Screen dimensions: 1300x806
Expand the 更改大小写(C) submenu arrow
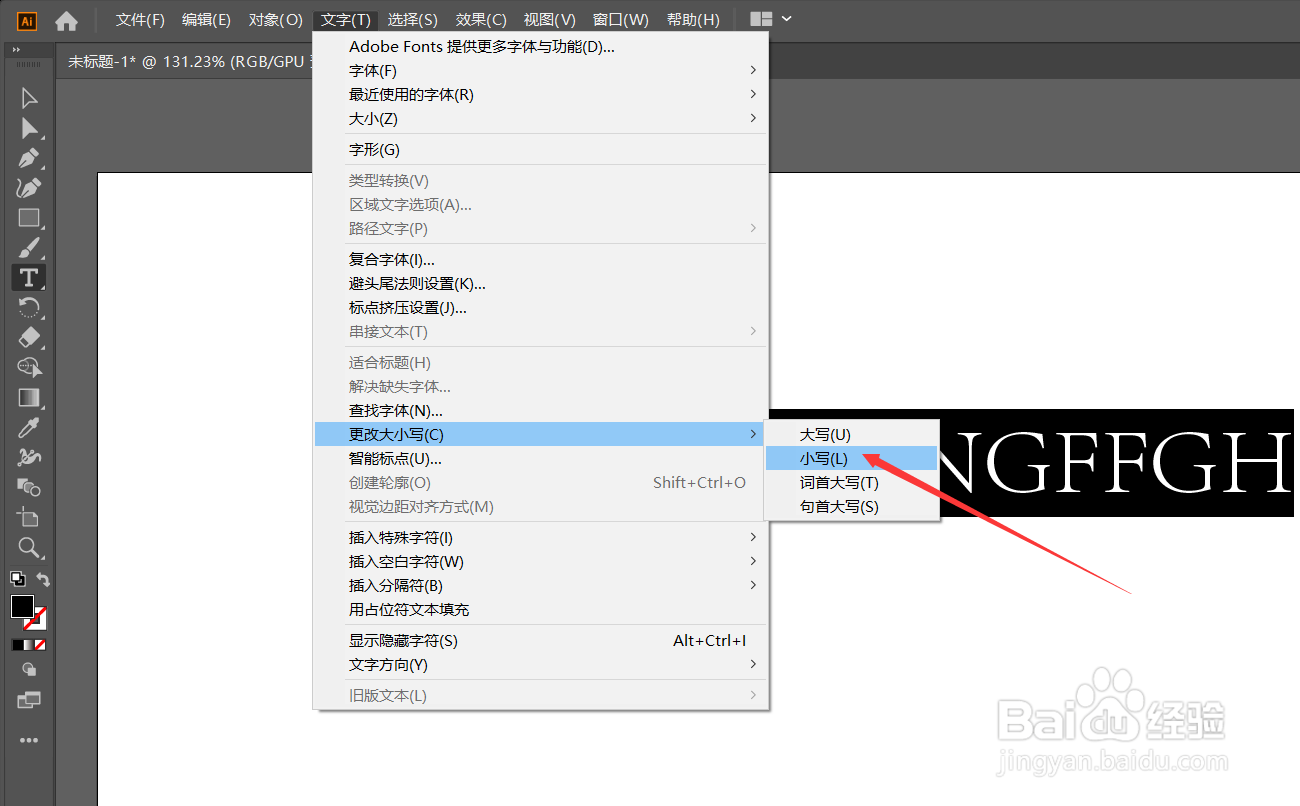752,434
